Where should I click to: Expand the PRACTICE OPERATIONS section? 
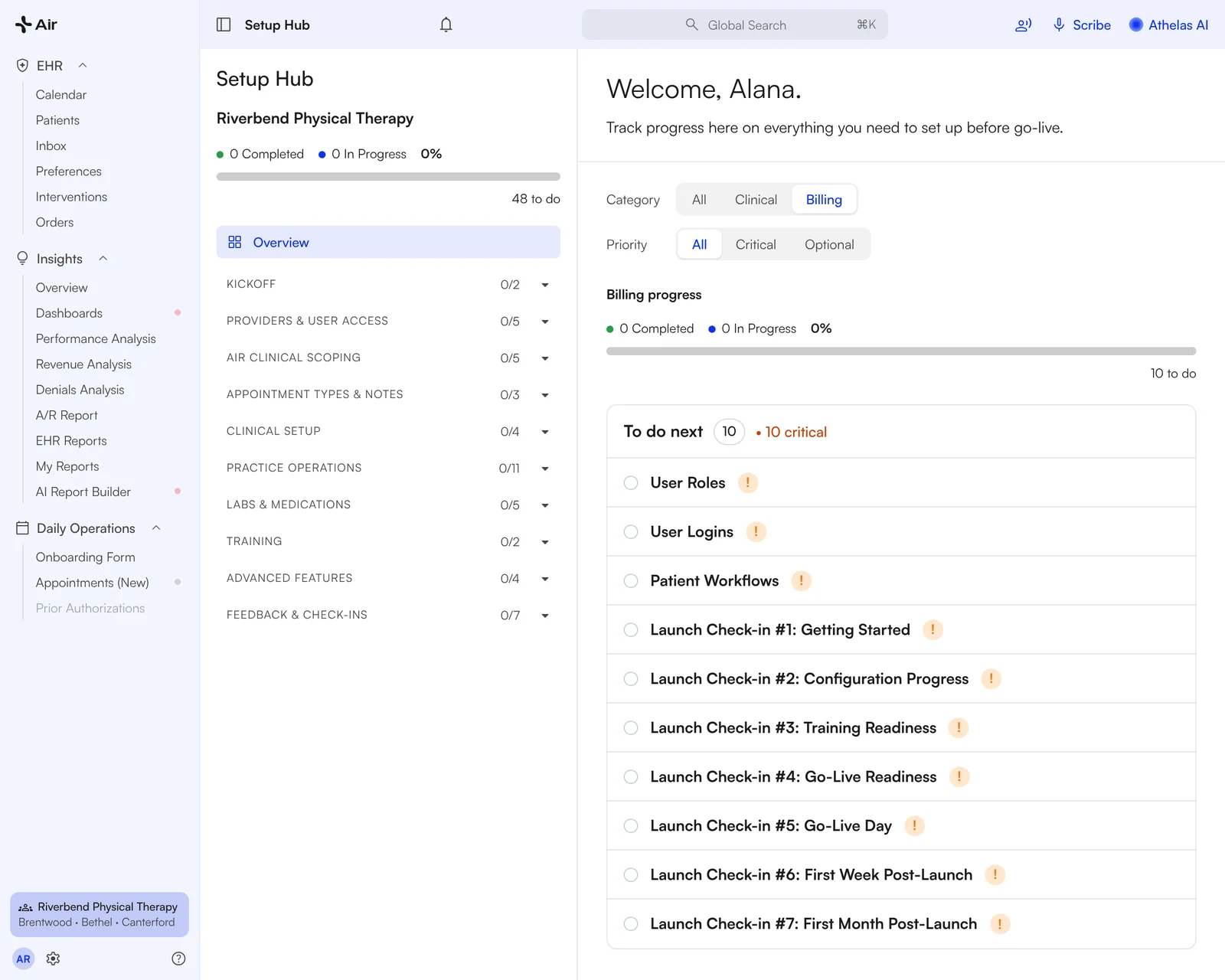click(545, 469)
